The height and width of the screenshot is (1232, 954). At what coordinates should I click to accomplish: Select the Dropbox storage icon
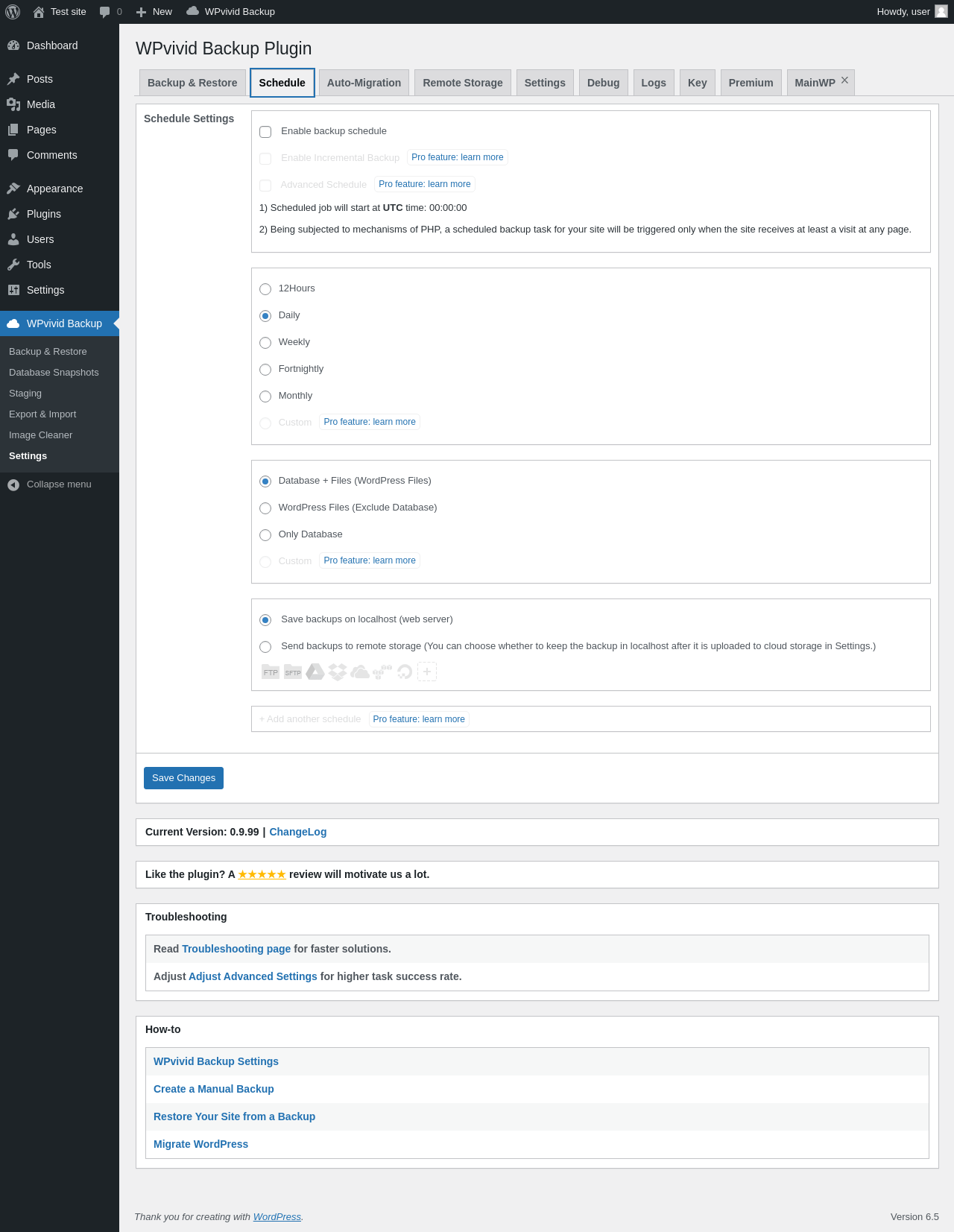(x=338, y=672)
